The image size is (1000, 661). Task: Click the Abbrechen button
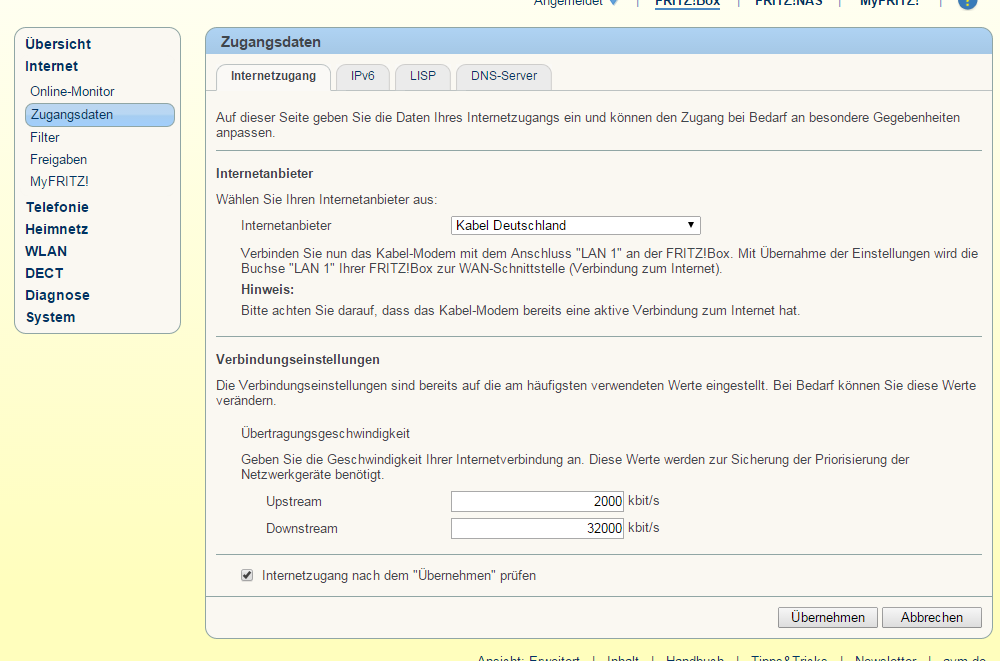(x=932, y=618)
